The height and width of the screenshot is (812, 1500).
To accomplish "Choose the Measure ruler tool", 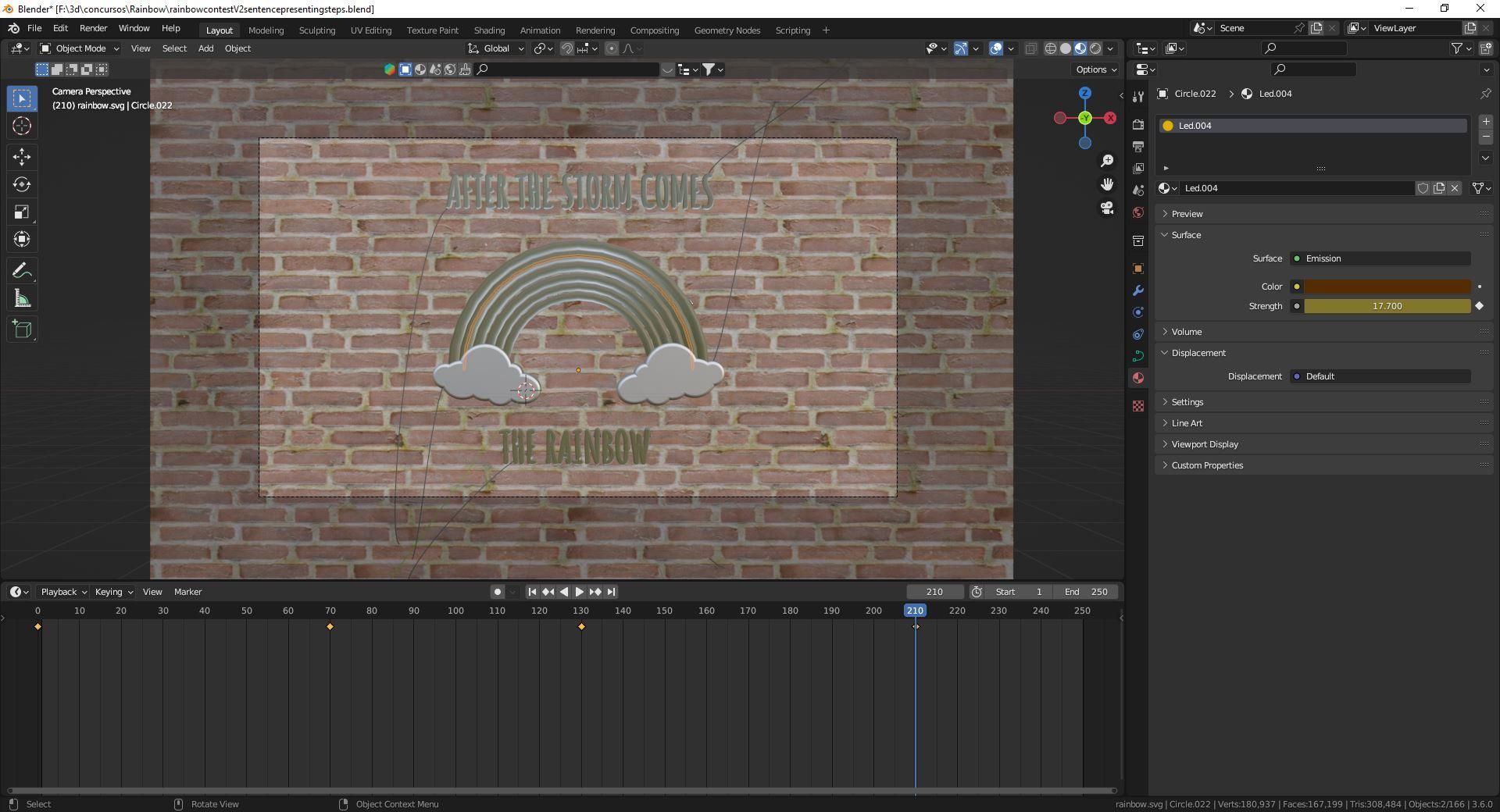I will point(22,299).
